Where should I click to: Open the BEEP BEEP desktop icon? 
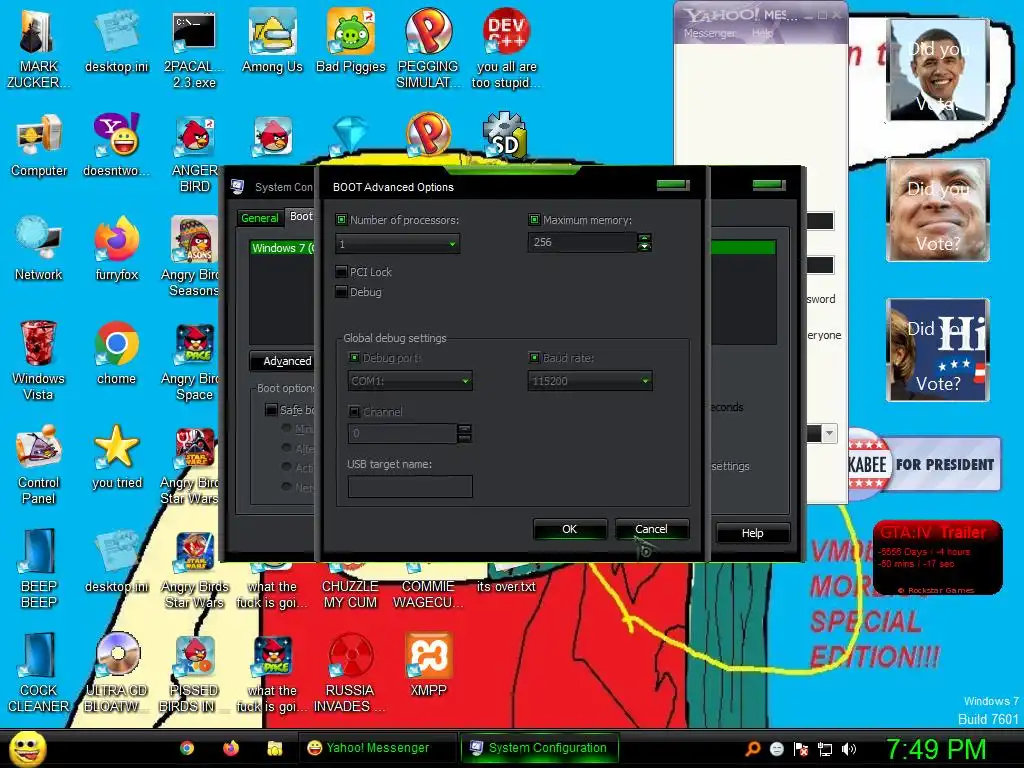(x=39, y=569)
